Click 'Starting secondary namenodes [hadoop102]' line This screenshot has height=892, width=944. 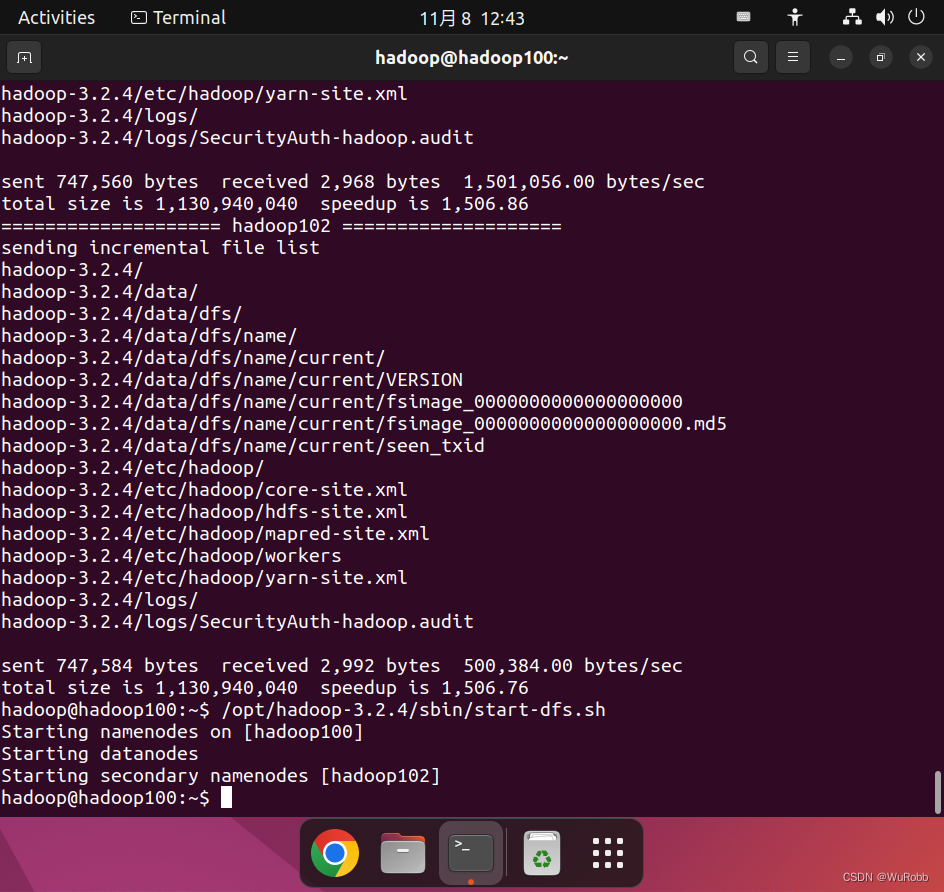pos(221,776)
